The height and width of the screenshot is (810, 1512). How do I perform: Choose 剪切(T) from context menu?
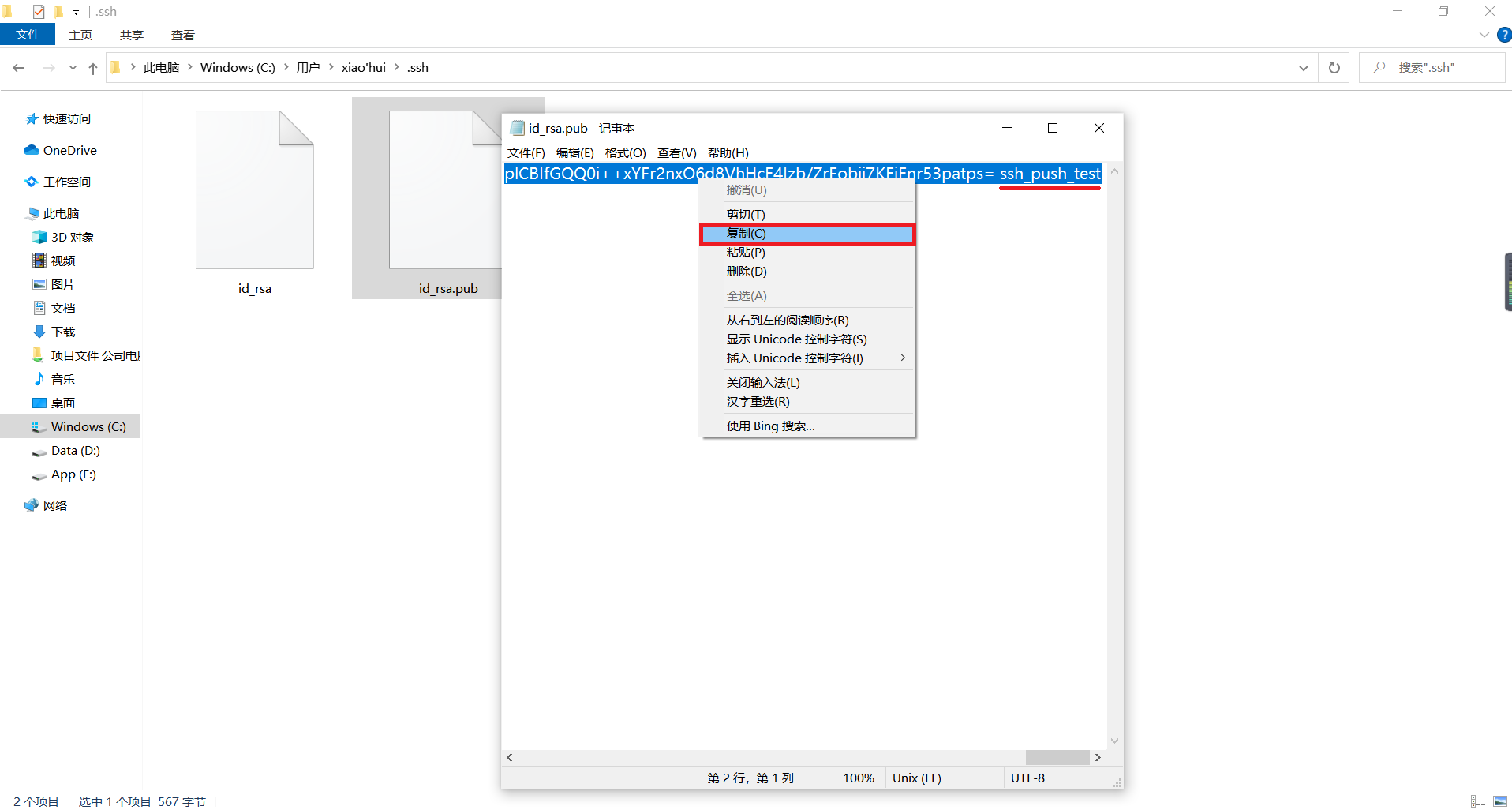[x=807, y=214]
